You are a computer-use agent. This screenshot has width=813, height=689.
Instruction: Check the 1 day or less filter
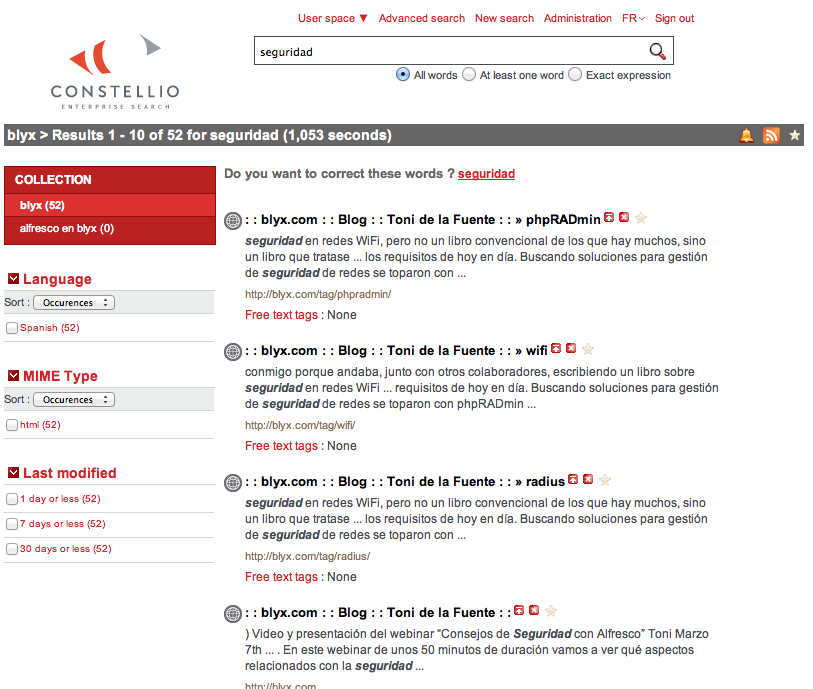pyautogui.click(x=12, y=499)
